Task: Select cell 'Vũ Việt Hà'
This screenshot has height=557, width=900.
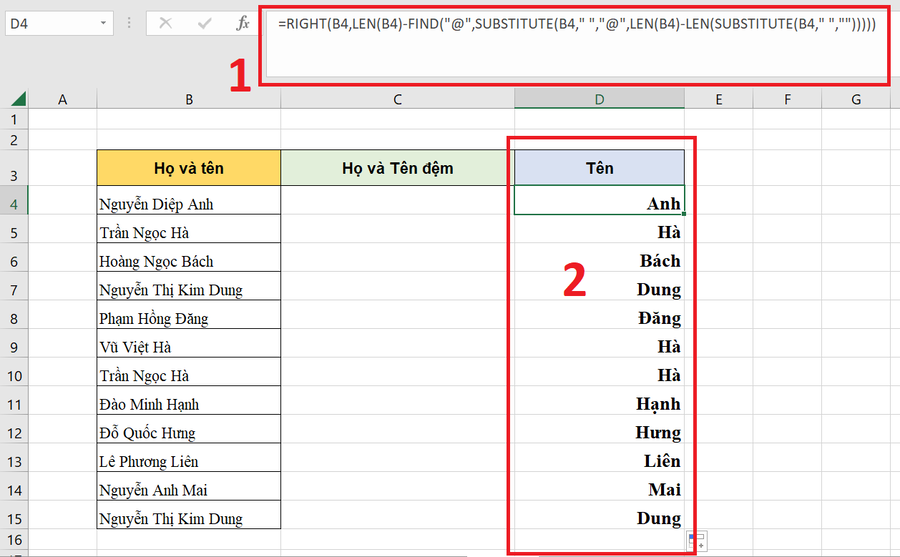Action: click(189, 343)
